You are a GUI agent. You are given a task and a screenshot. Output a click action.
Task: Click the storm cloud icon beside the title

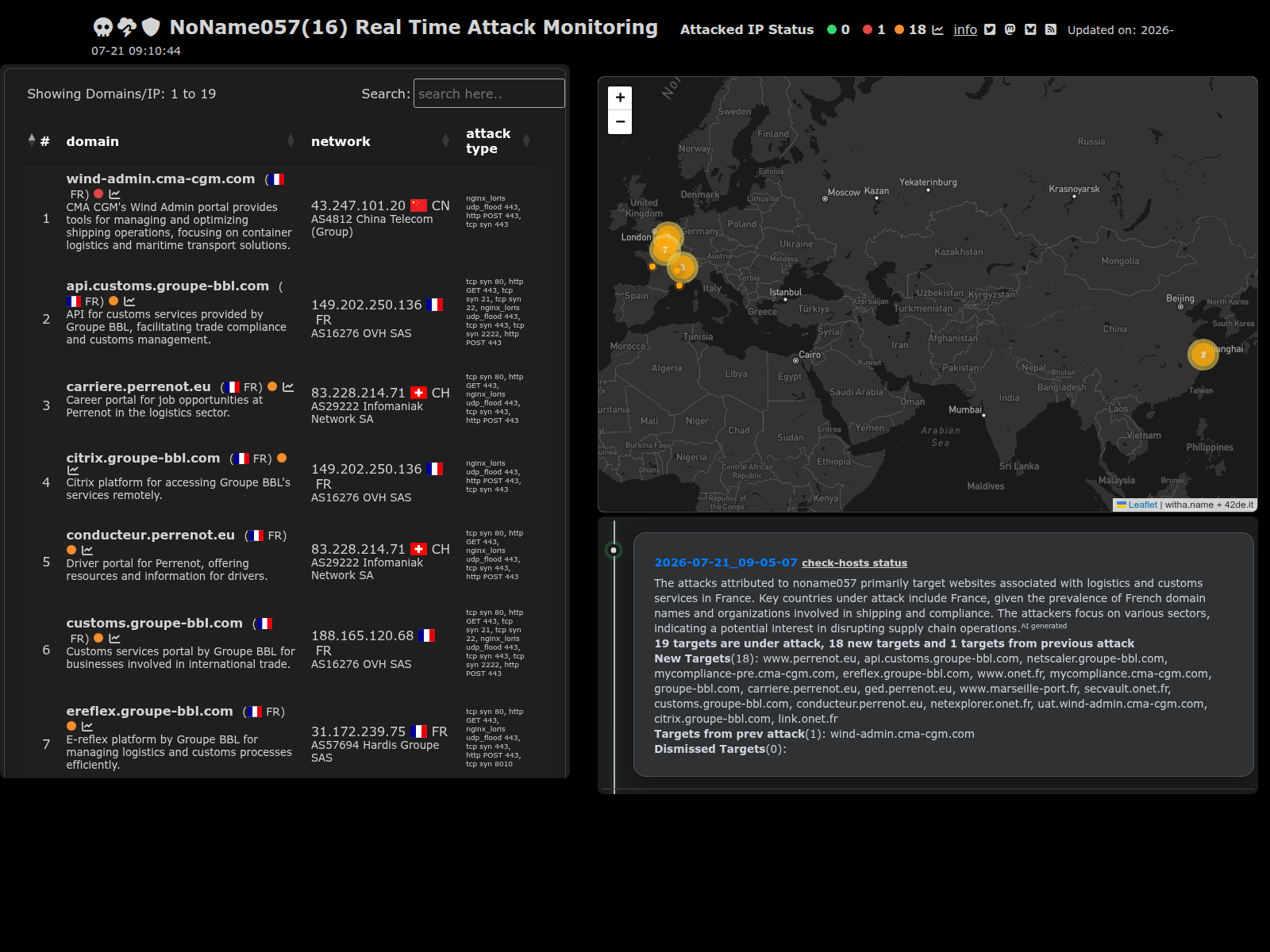pyautogui.click(x=127, y=27)
